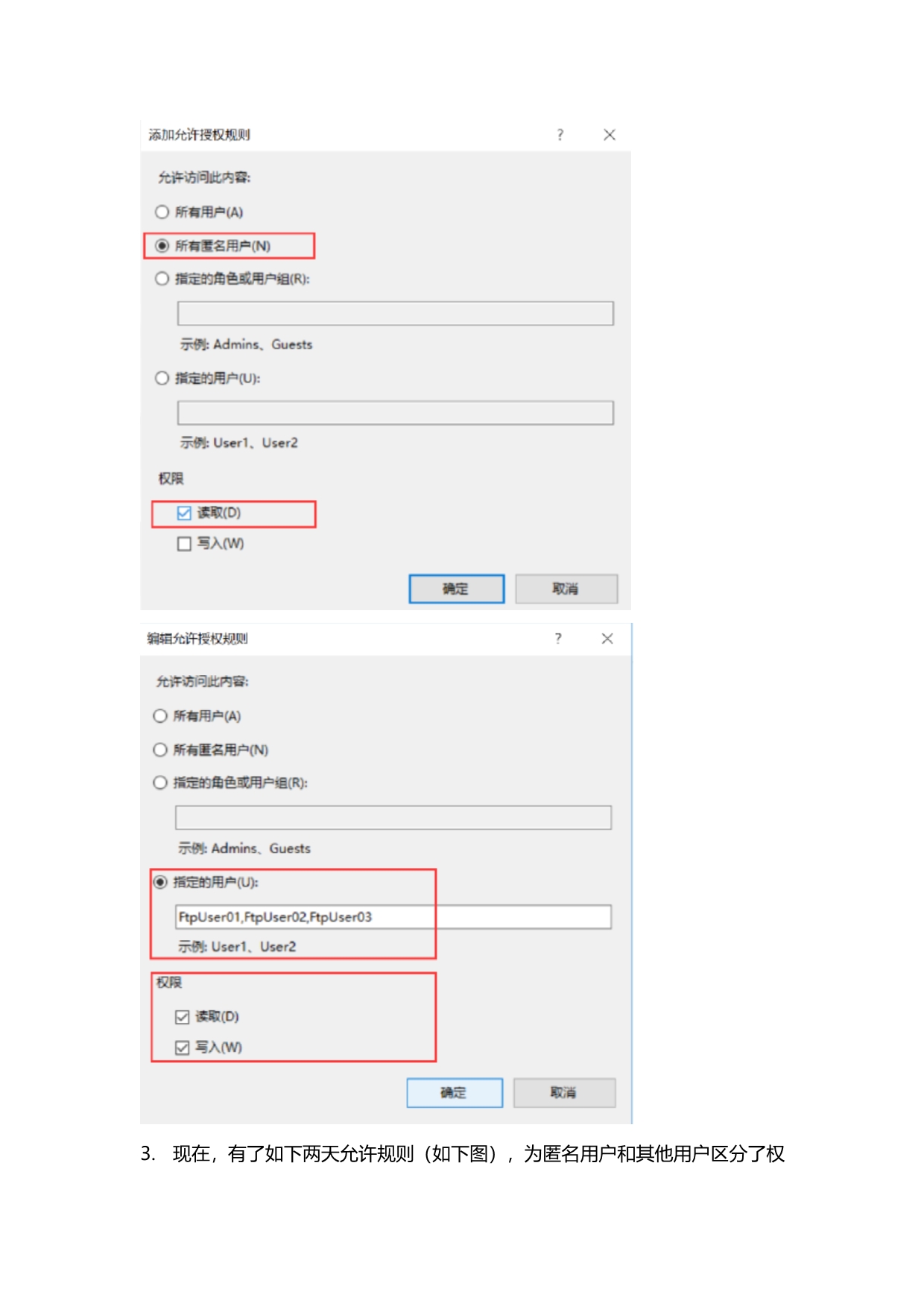
Task: Toggle 读取(D) checkbox in the top dialog
Action: pos(184,513)
